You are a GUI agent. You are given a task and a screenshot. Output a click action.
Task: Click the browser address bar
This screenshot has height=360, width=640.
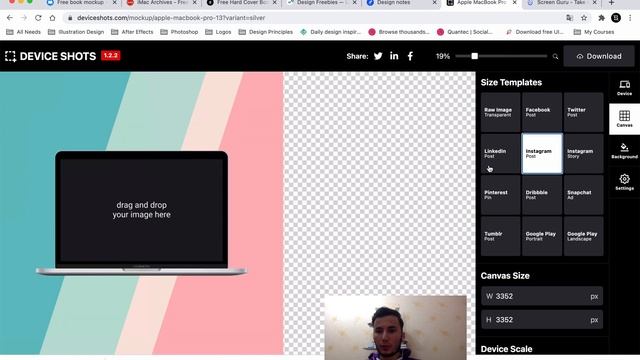point(314,18)
